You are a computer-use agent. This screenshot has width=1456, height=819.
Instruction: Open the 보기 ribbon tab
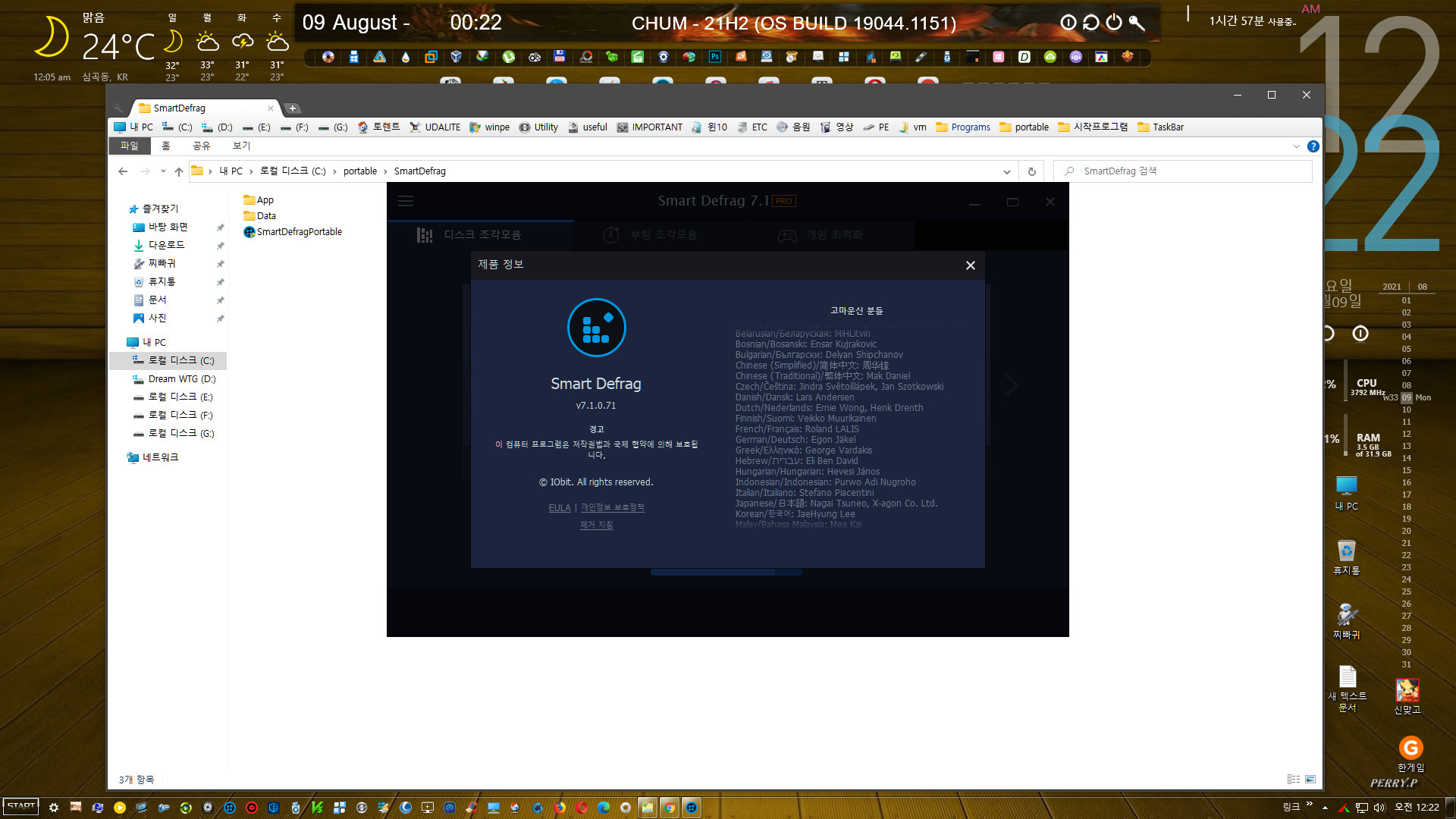(241, 146)
